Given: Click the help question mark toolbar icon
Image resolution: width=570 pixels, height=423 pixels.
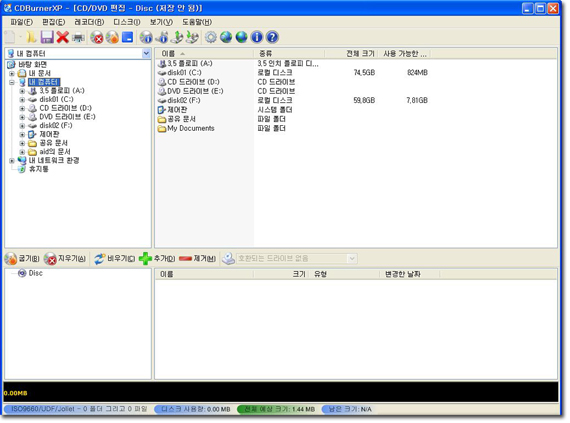Looking at the screenshot, I should click(272, 37).
